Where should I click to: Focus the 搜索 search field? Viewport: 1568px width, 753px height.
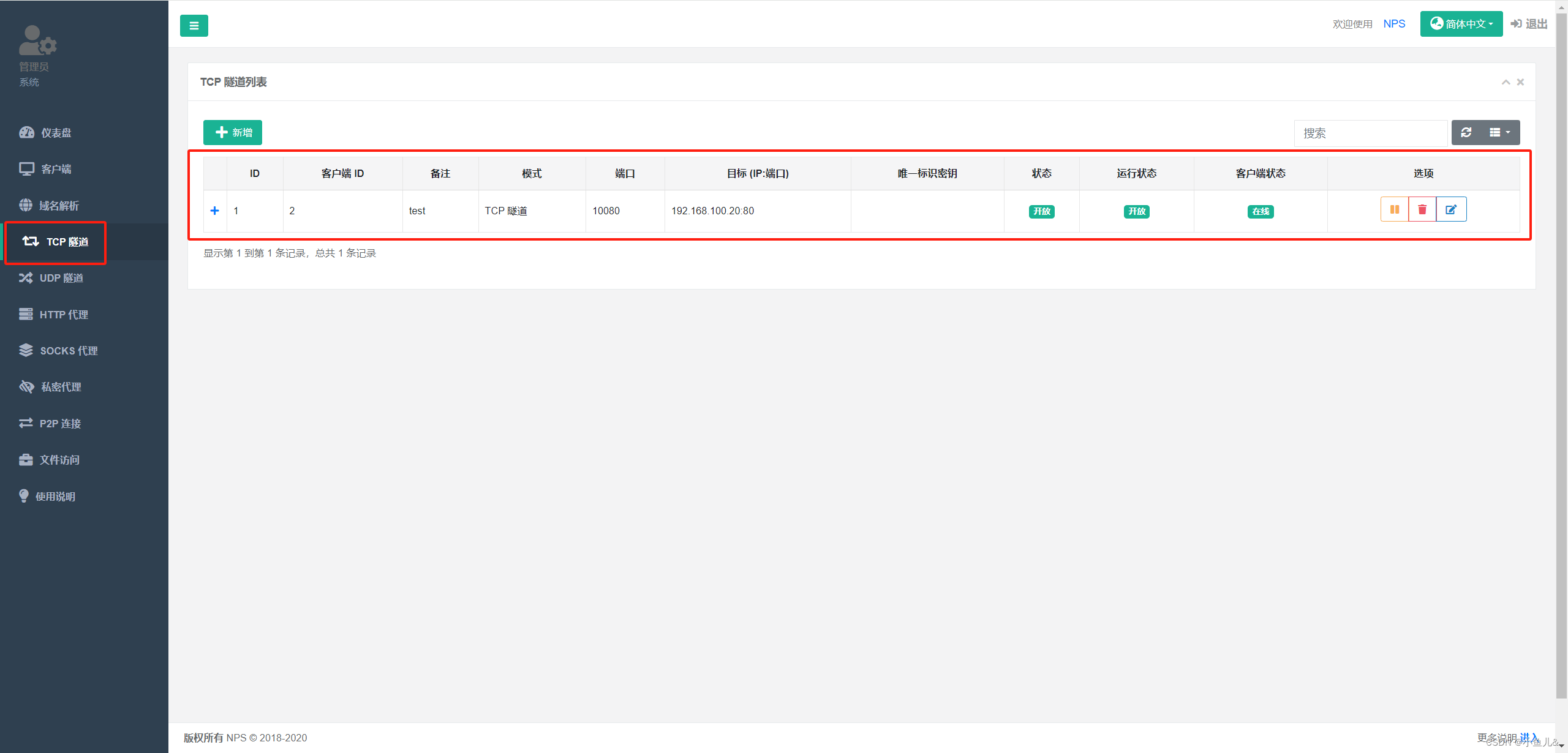[1371, 133]
